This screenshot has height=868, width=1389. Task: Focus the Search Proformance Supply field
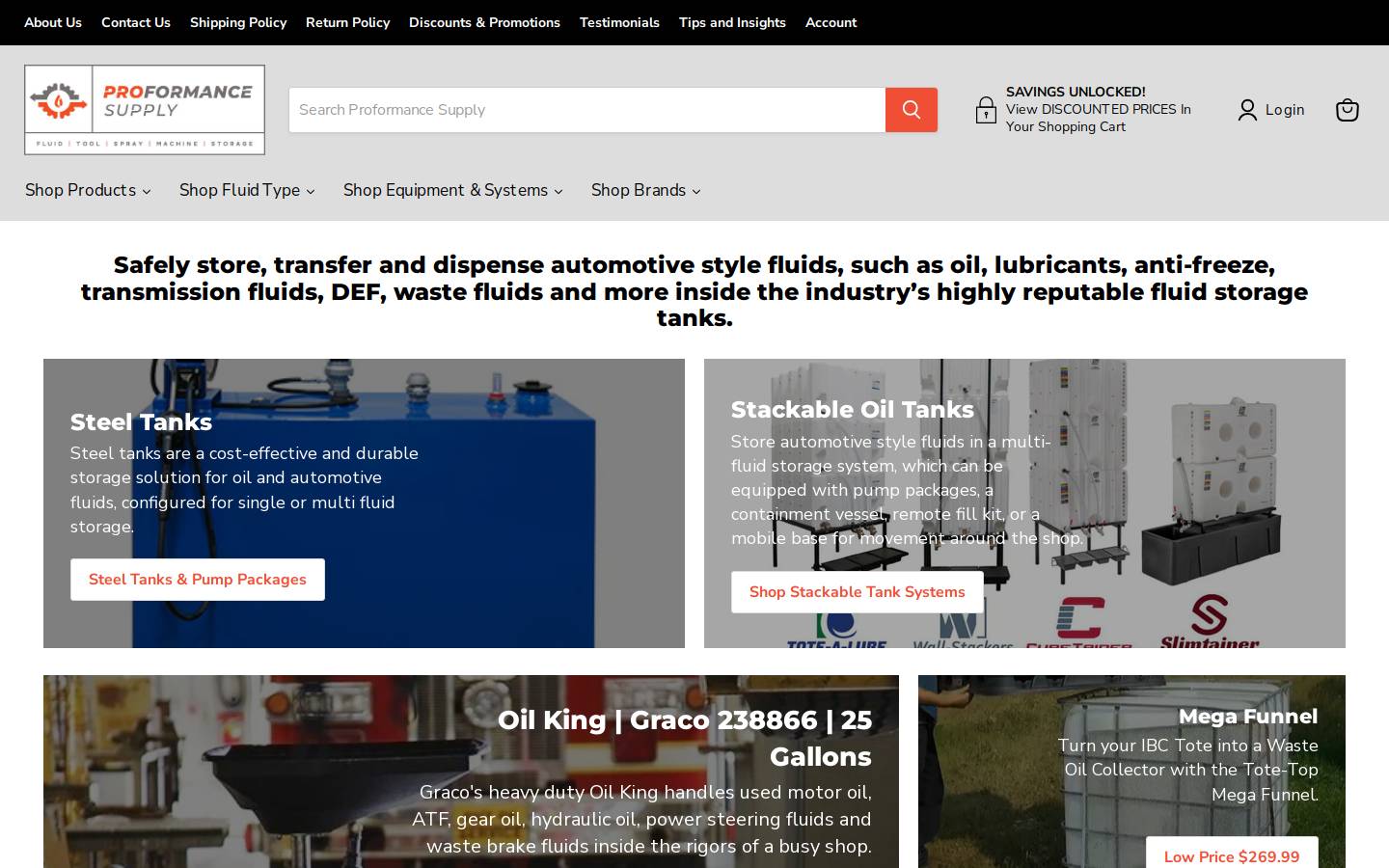587,110
